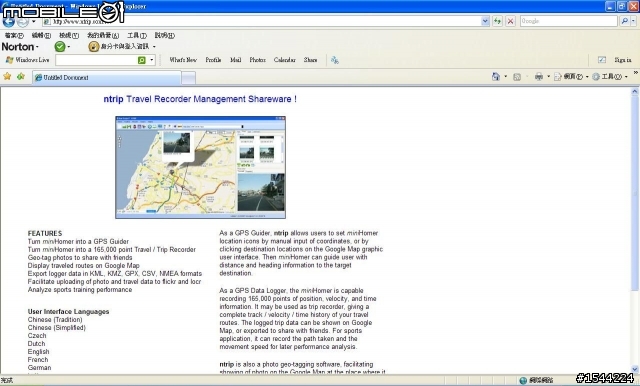Open the 檔案(F) File menu
The image size is (640, 386).
tap(14, 36)
